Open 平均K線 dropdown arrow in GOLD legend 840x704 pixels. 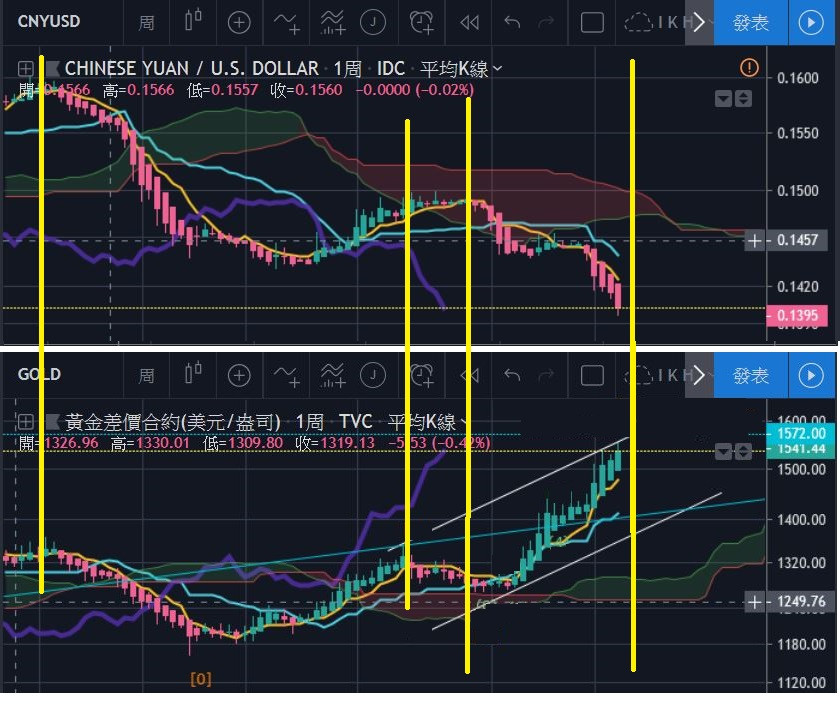pyautogui.click(x=464, y=422)
